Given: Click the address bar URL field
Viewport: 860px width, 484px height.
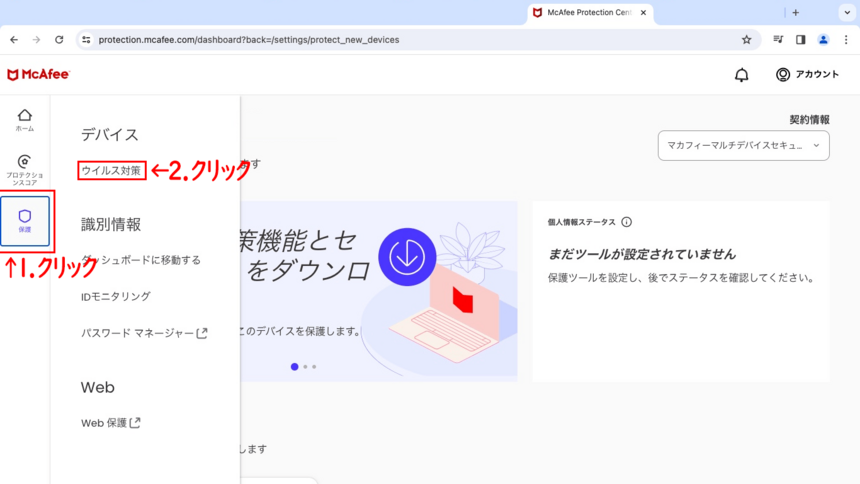Looking at the screenshot, I should [x=417, y=40].
